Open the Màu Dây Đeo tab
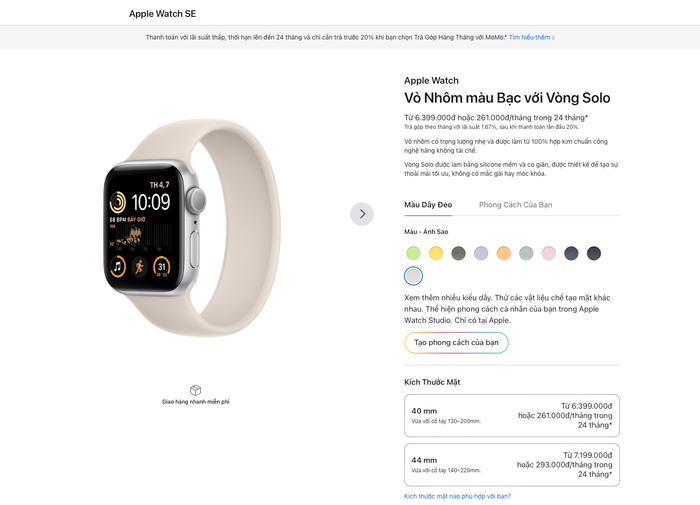This screenshot has height=505, width=700. pyautogui.click(x=428, y=205)
